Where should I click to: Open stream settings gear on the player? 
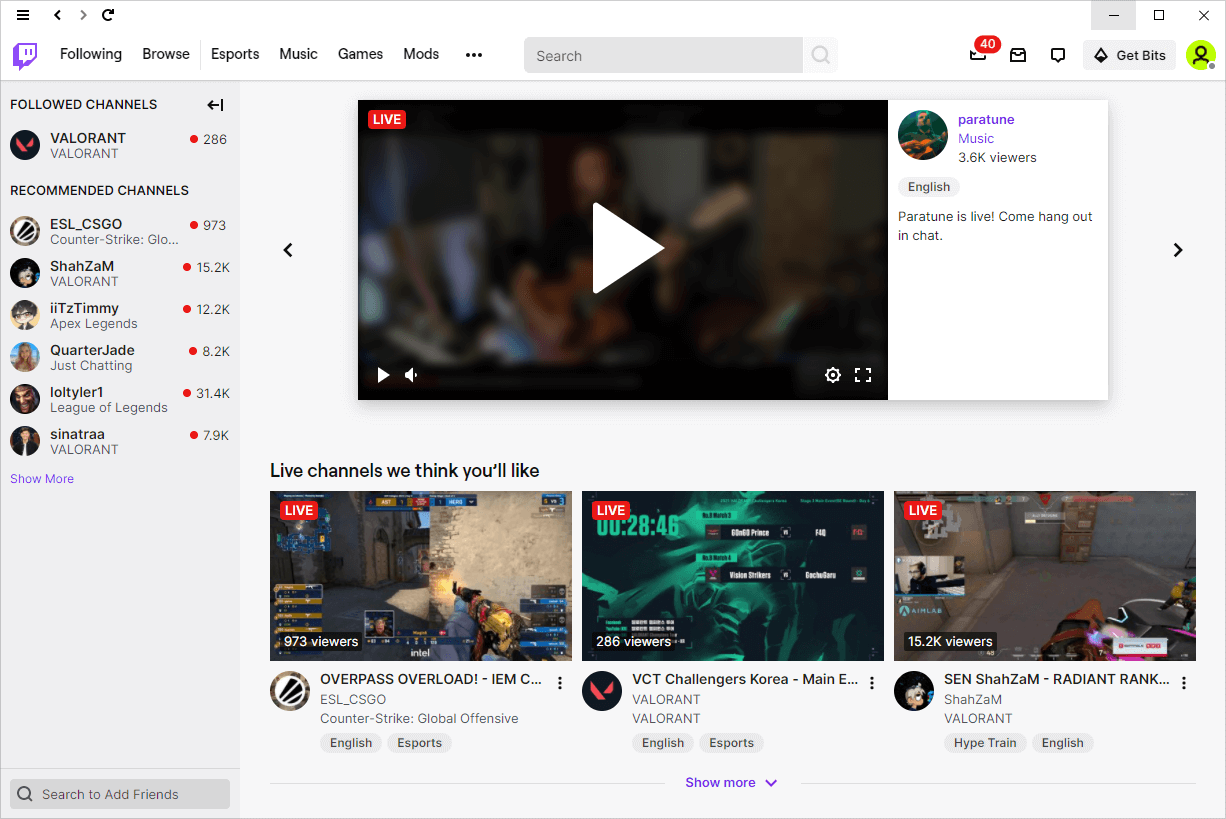[x=833, y=374]
